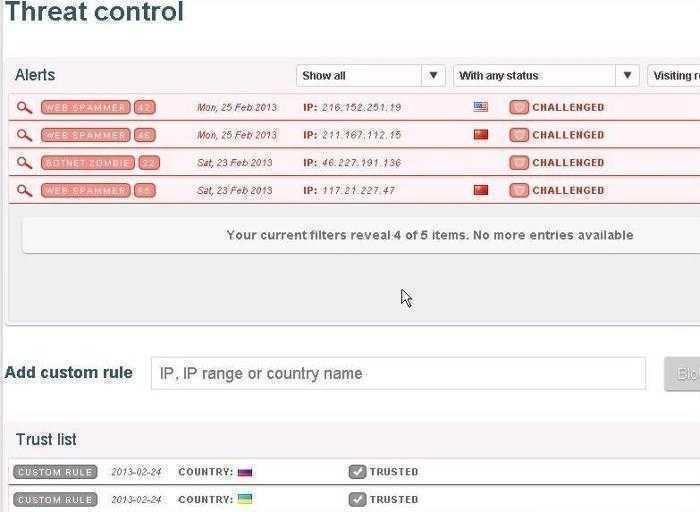Click threat score badge for 117.21.227.47

pos(145,191)
